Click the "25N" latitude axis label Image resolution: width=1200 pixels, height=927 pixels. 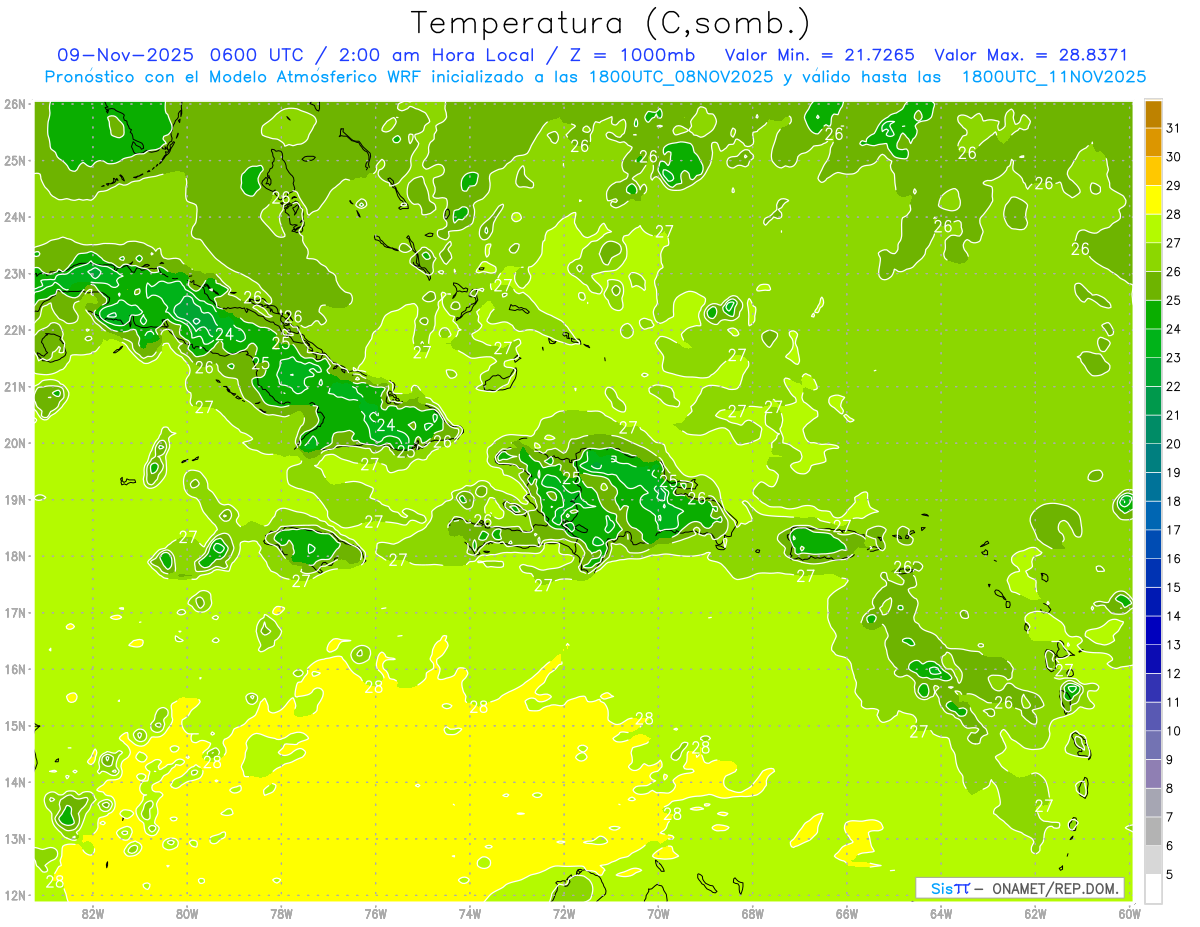[x=14, y=160]
